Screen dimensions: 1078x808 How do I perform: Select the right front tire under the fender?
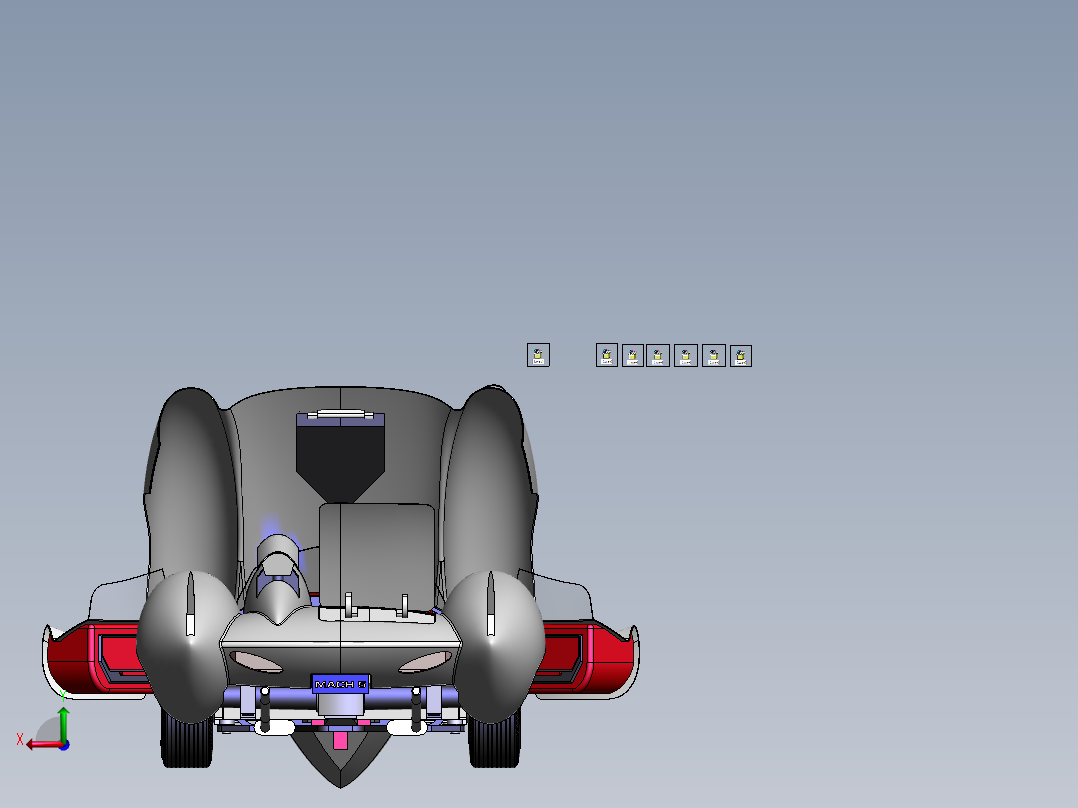click(x=494, y=741)
